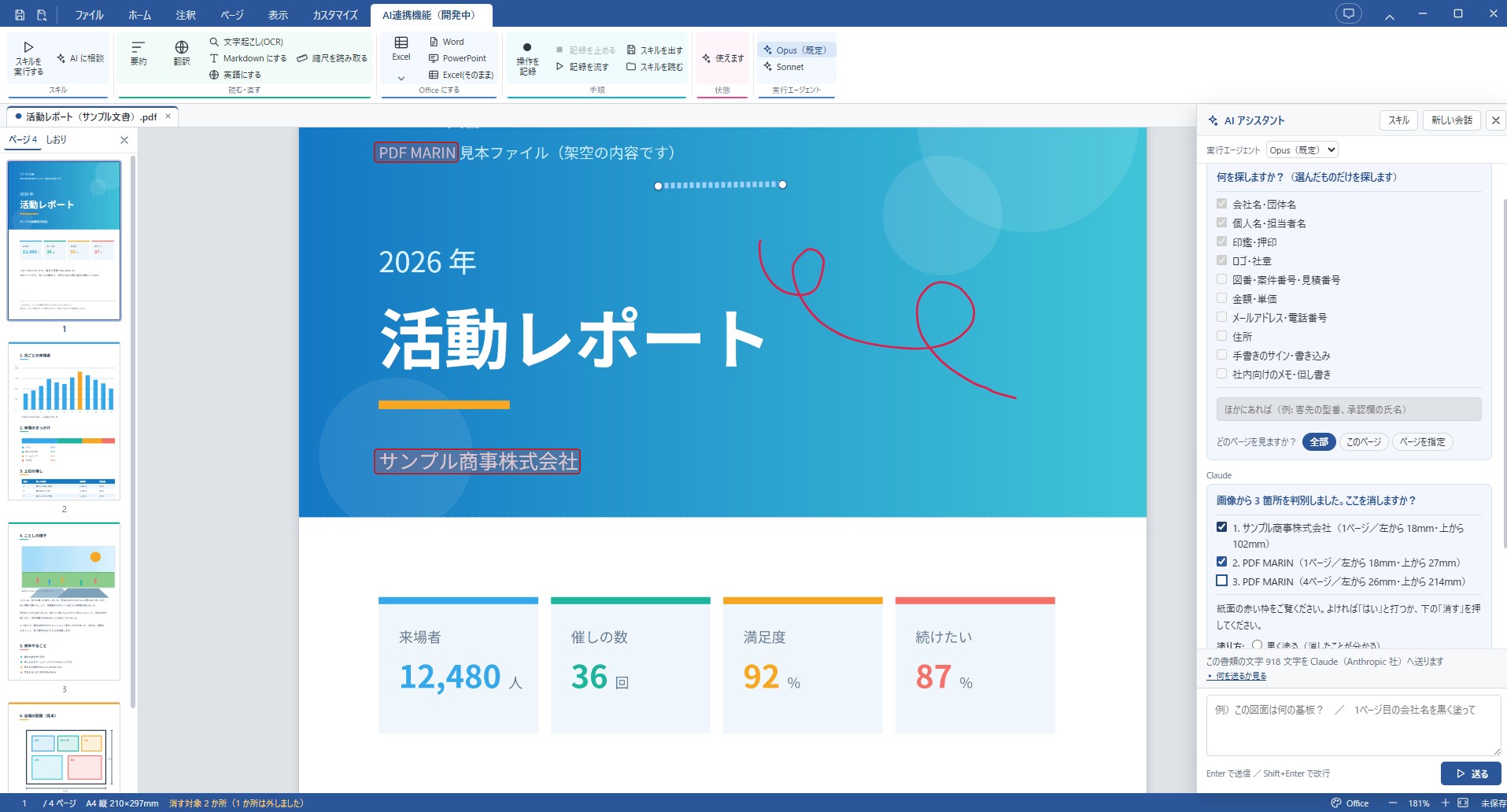Close the thumbnail sidebar panel

click(124, 140)
